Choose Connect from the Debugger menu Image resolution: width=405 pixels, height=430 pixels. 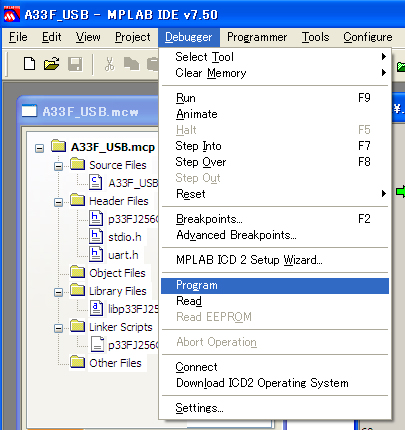(275, 367)
